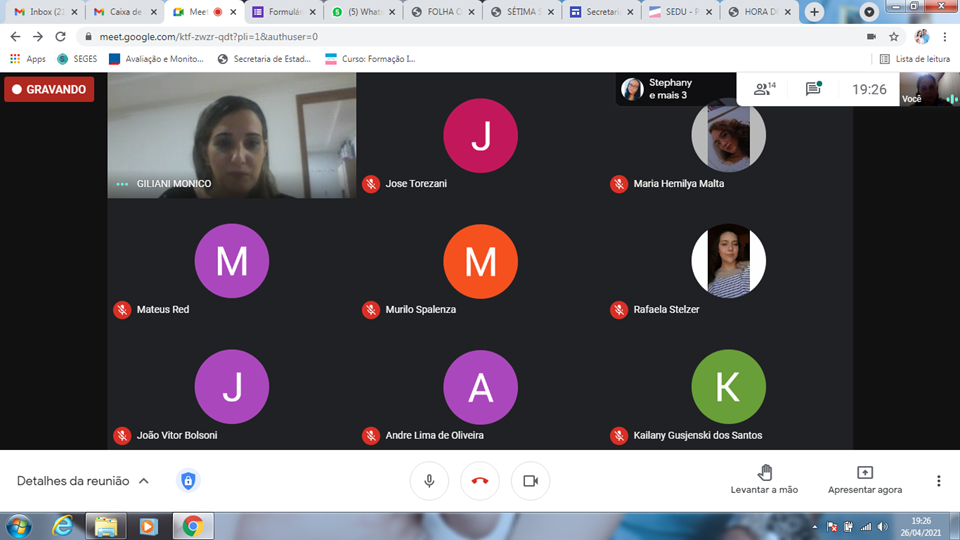Click the blue security shield icon

[x=187, y=481]
